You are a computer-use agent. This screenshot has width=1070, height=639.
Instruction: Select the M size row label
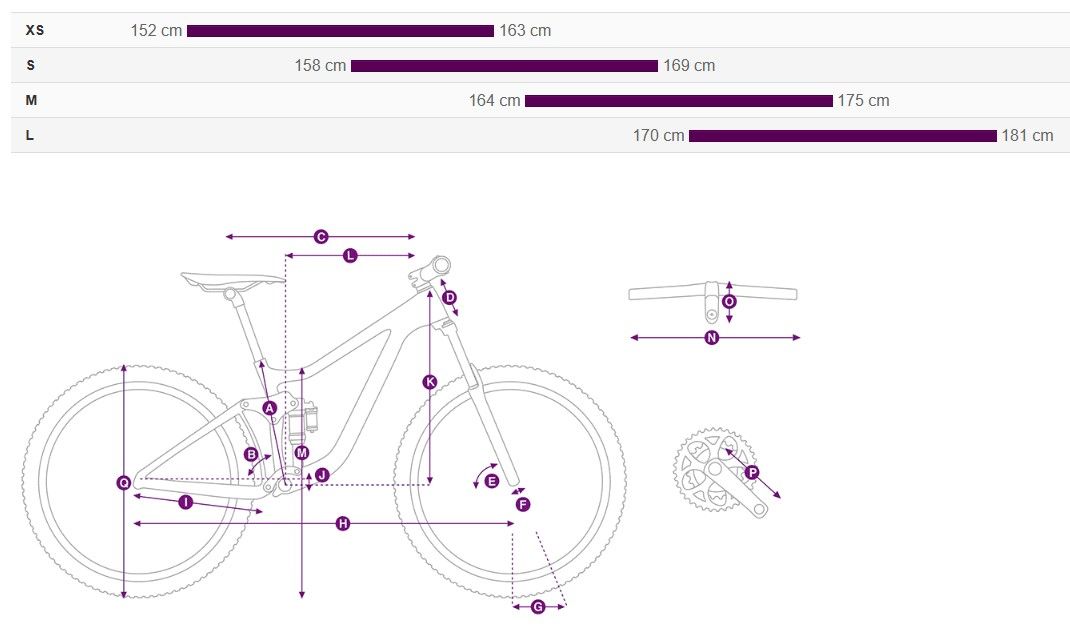coord(31,100)
